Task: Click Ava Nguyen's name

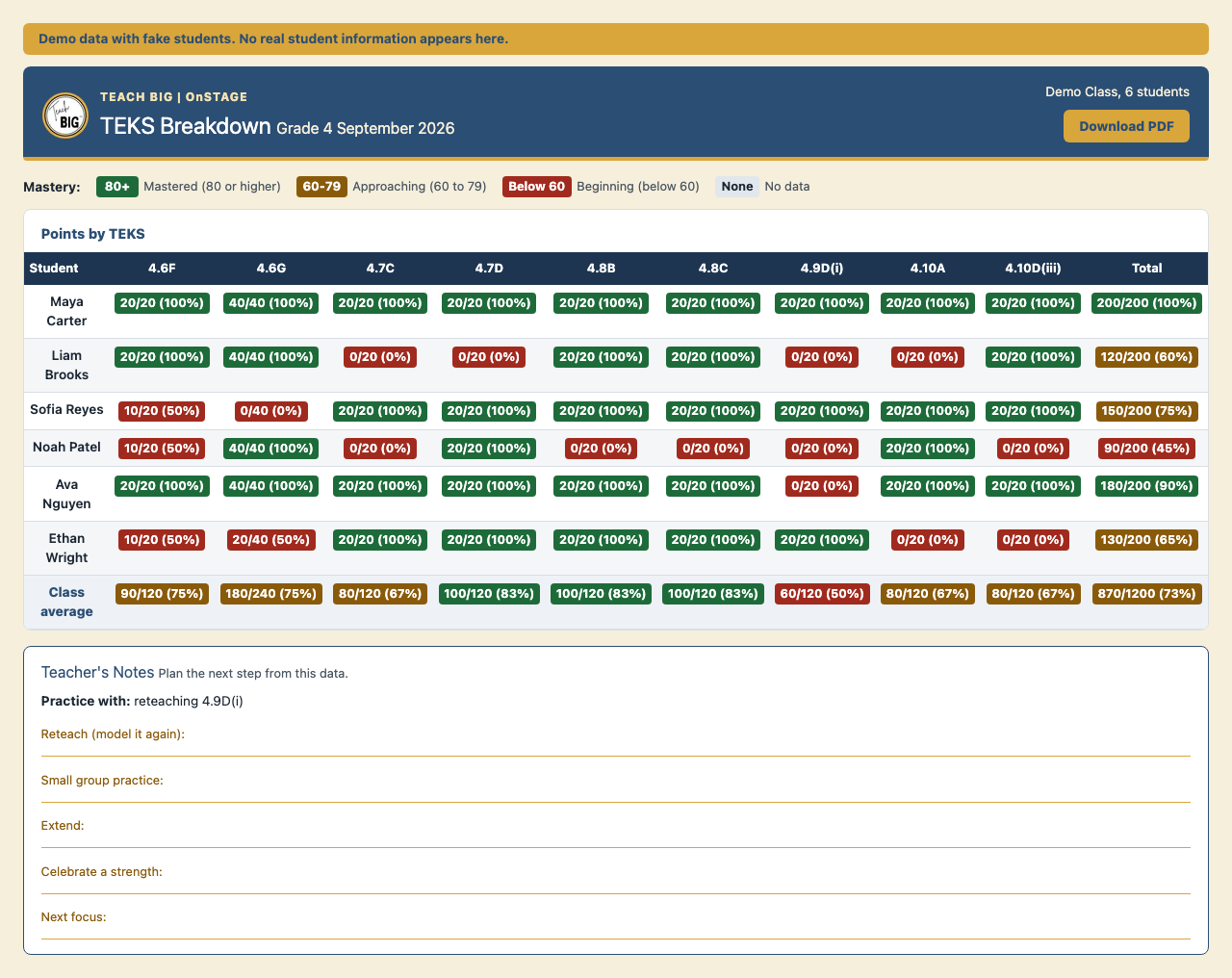Action: [x=67, y=494]
